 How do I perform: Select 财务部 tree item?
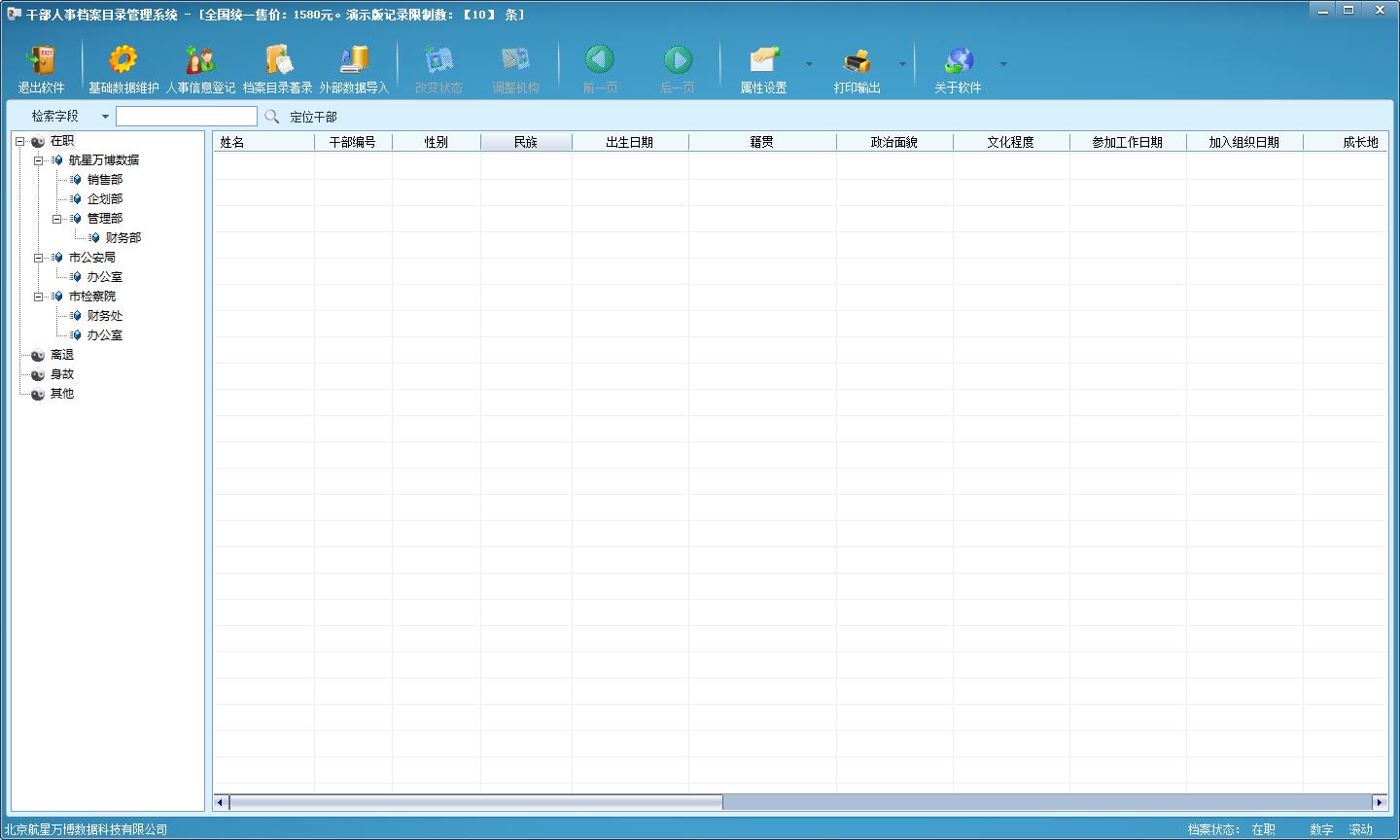tap(123, 238)
